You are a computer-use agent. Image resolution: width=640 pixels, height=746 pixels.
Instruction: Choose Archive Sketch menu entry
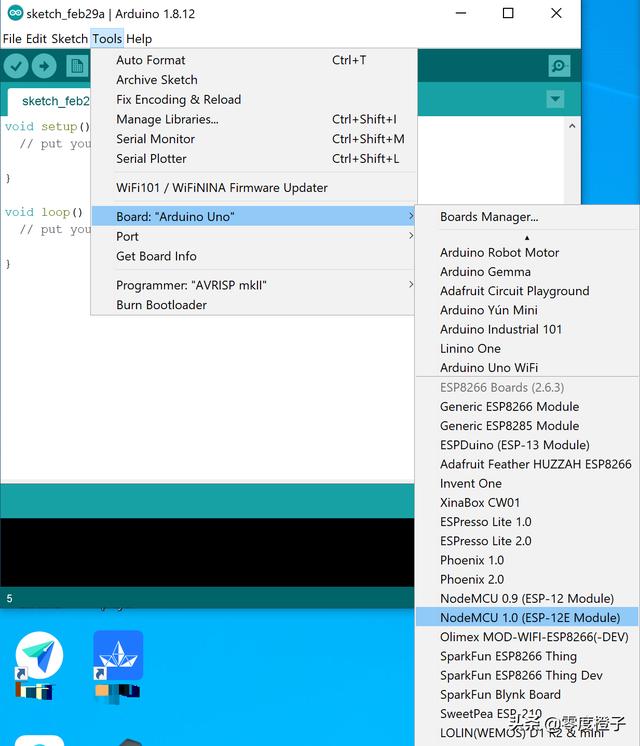pos(254,79)
